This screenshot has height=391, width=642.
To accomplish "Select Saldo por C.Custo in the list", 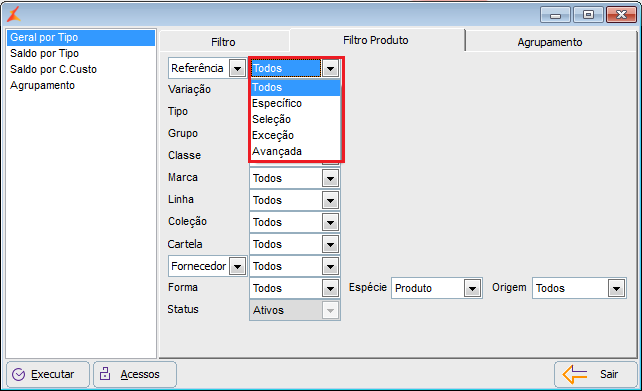I will pyautogui.click(x=53, y=69).
